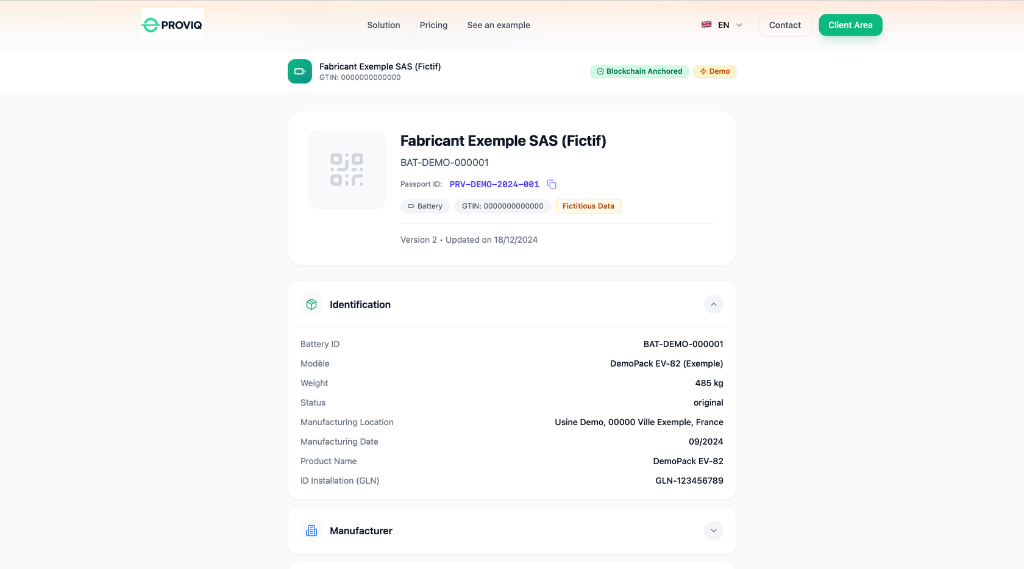Click the header bar GTIN: 0000000000000 text
The height and width of the screenshot is (569, 1024).
pyautogui.click(x=360, y=78)
